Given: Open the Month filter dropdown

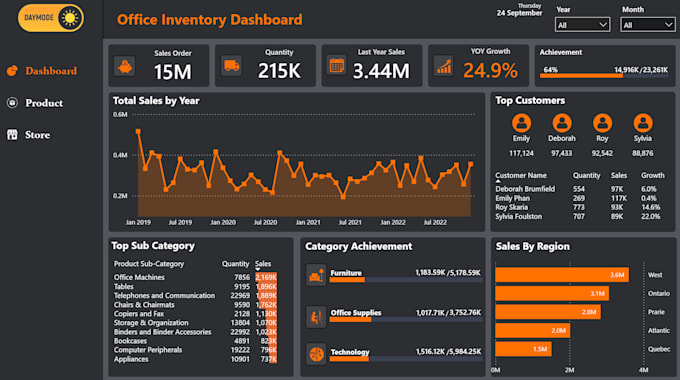Looking at the screenshot, I should (x=647, y=25).
